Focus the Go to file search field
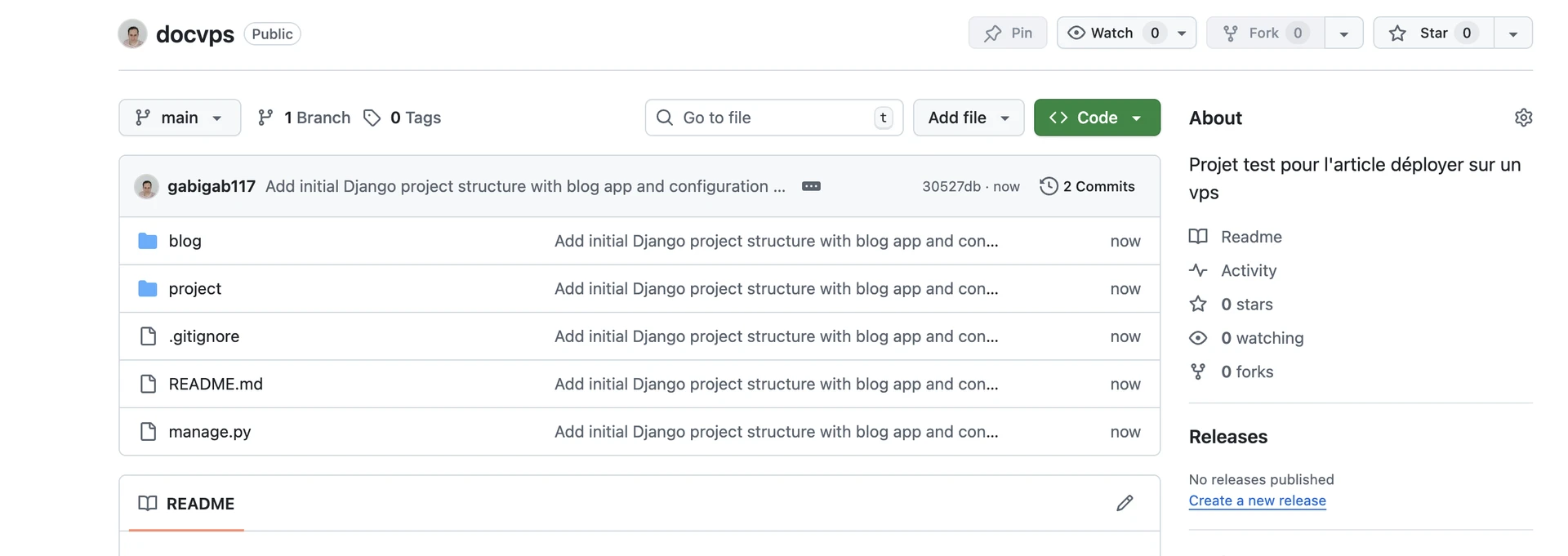 (773, 118)
